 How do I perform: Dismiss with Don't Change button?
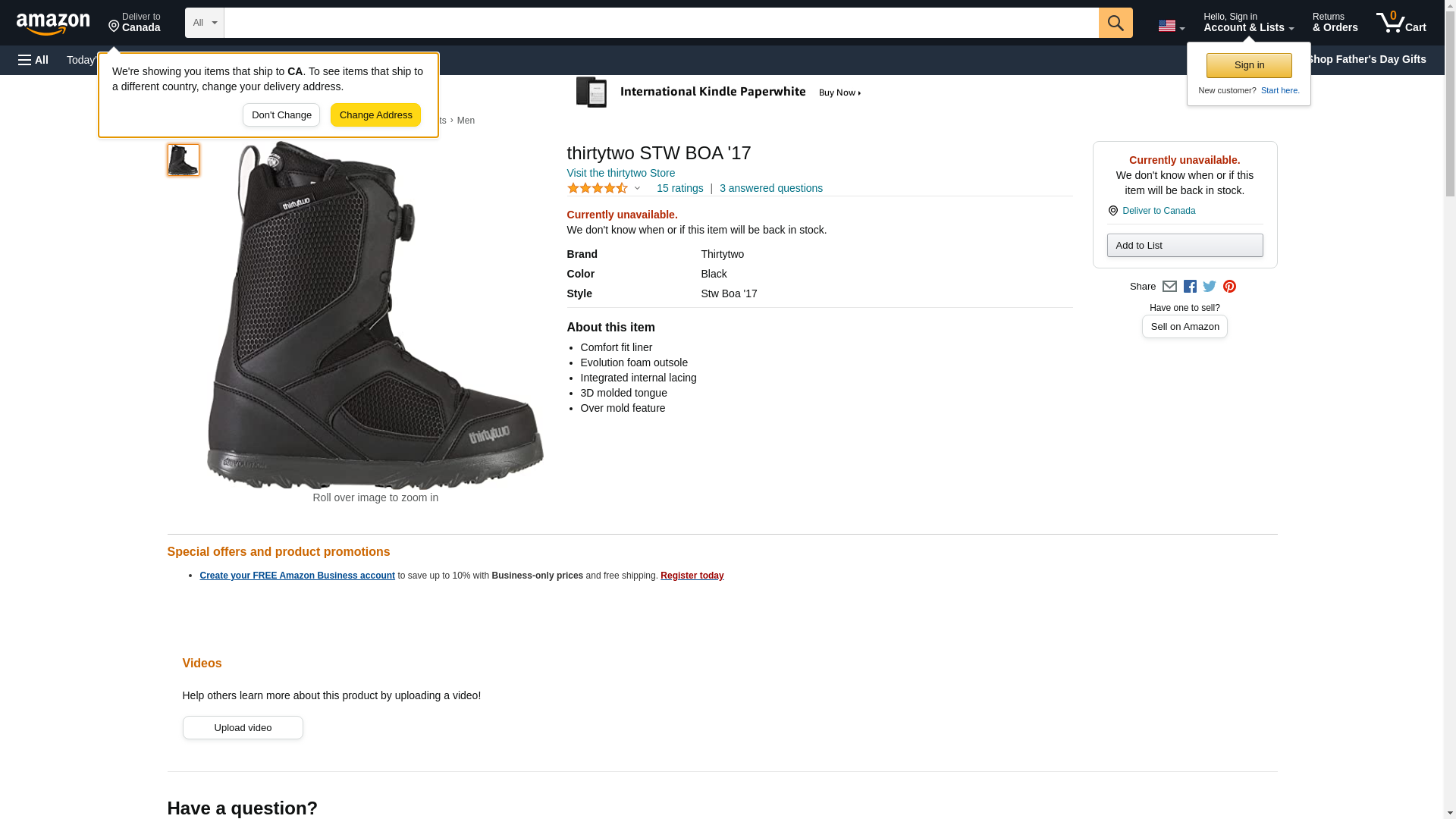coord(281,115)
